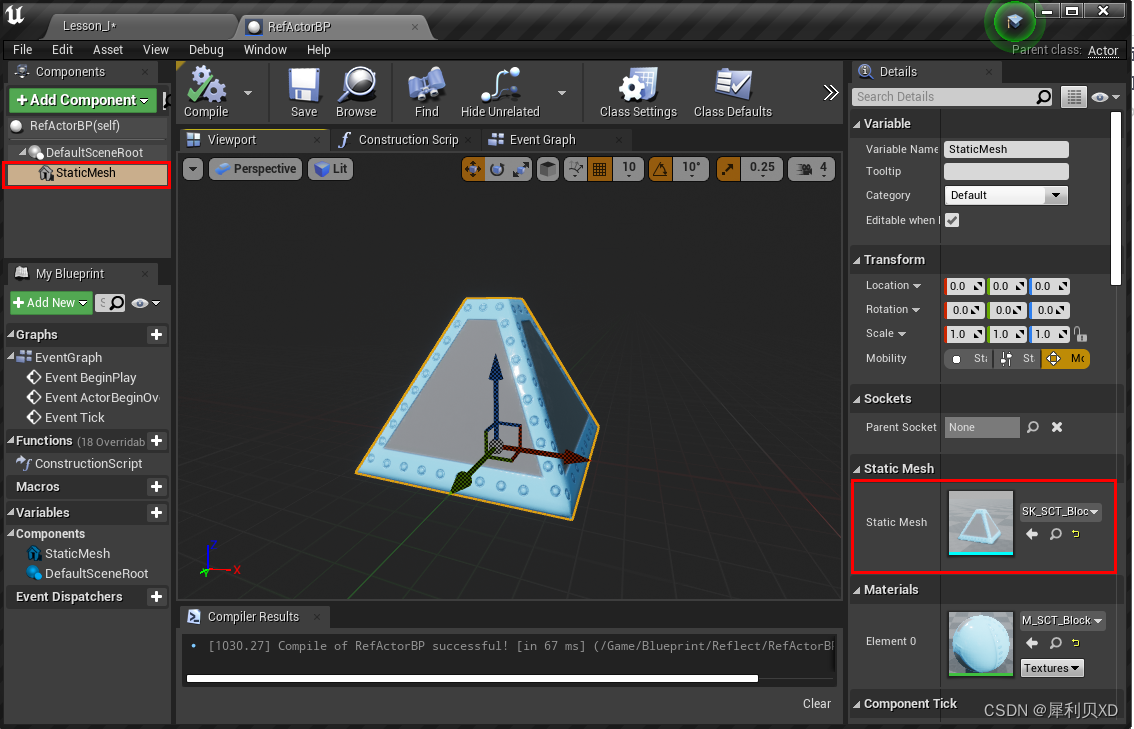Image resolution: width=1134 pixels, height=729 pixels.
Task: Open Hide Unrelated options dropdown arrow
Action: tap(562, 93)
